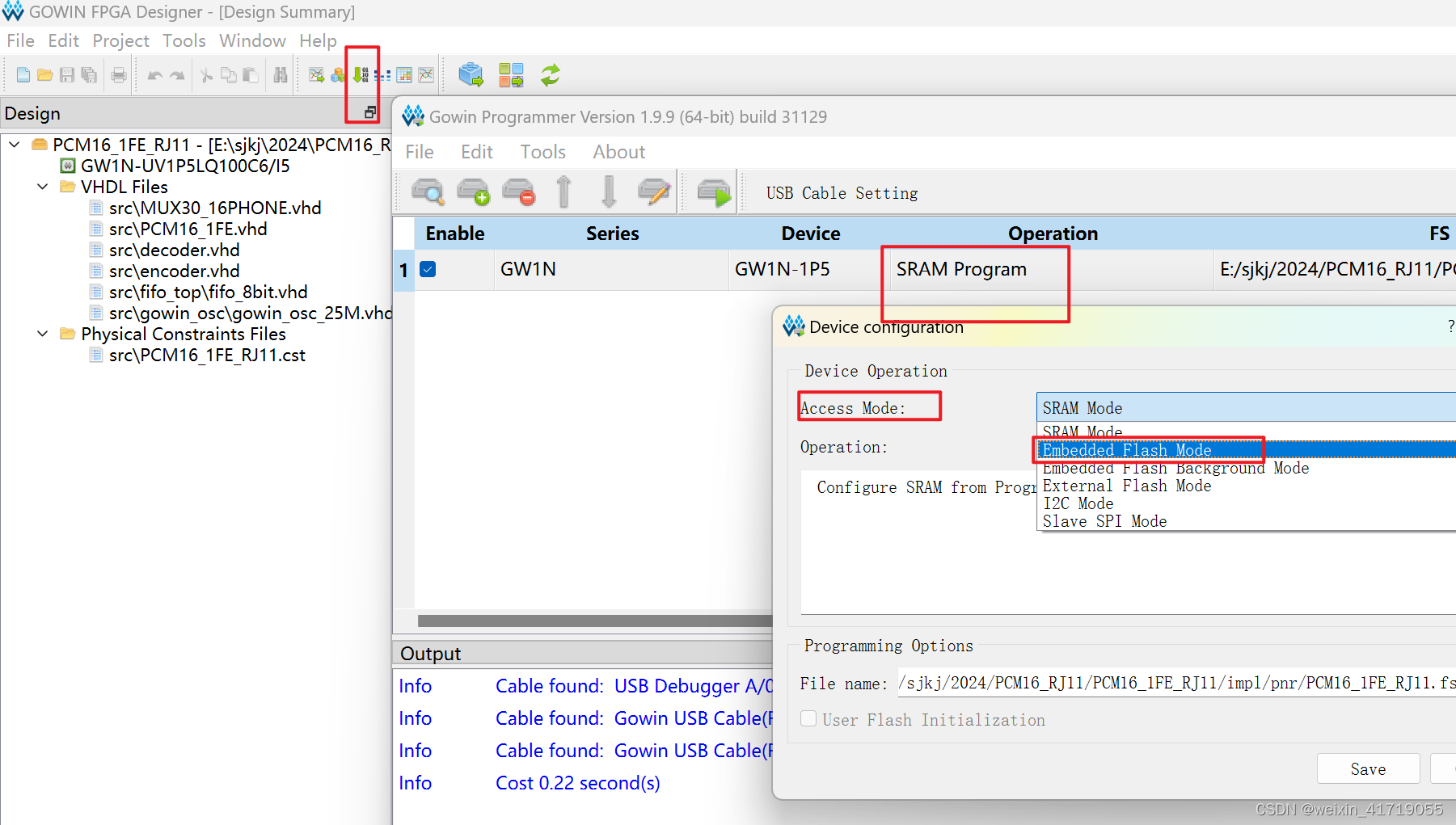1456x825 pixels.
Task: Open the Programmer via green download arrow icon
Action: [361, 75]
